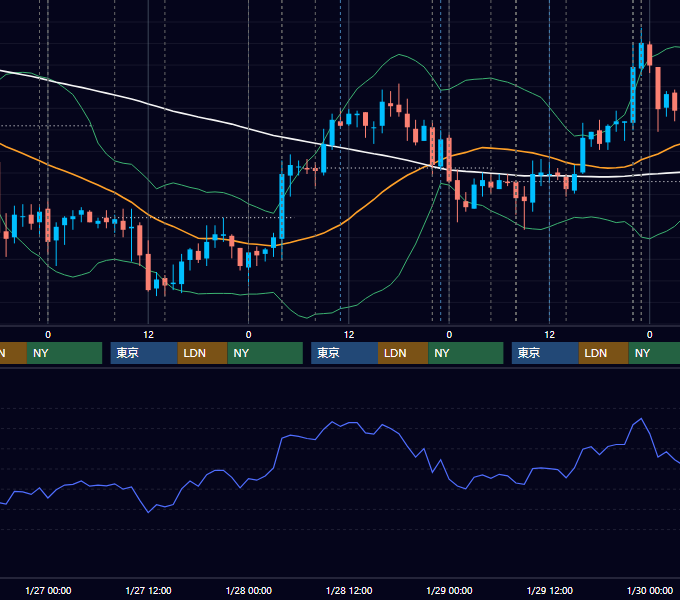680x600 pixels.
Task: Click the 1/29 12:00 time axis label
Action: click(x=549, y=590)
